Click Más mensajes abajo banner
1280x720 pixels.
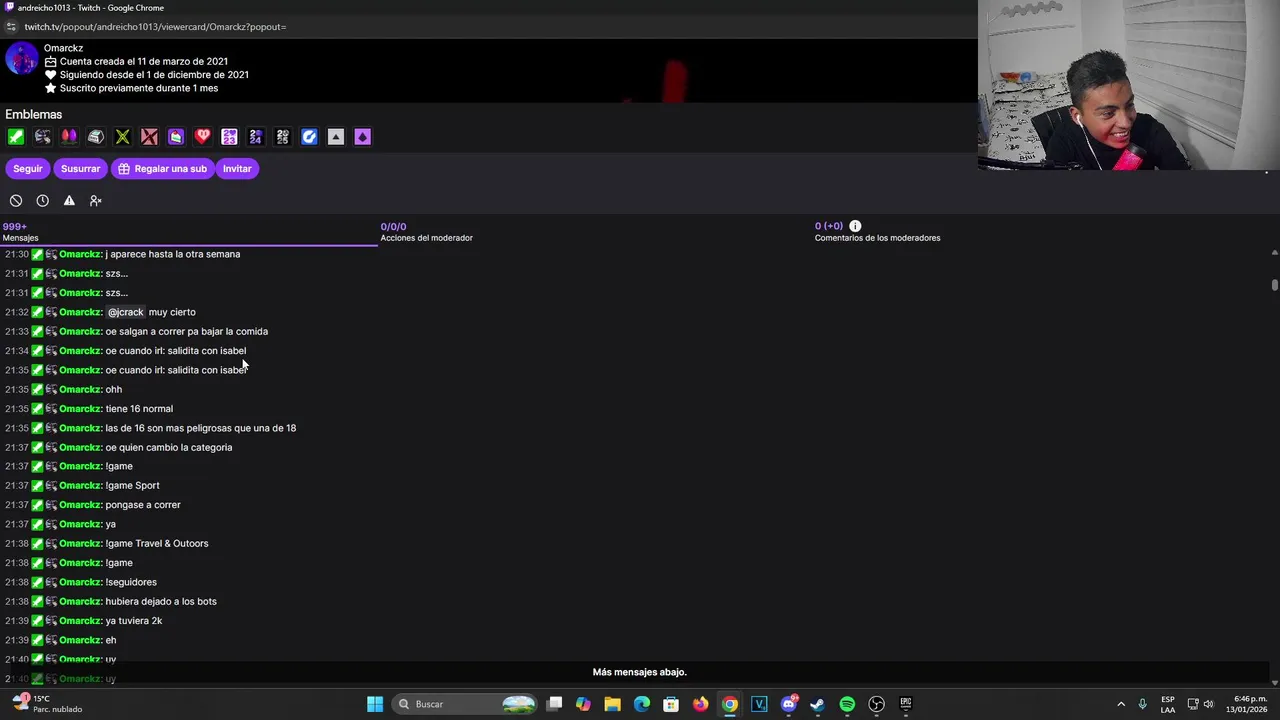(x=639, y=672)
